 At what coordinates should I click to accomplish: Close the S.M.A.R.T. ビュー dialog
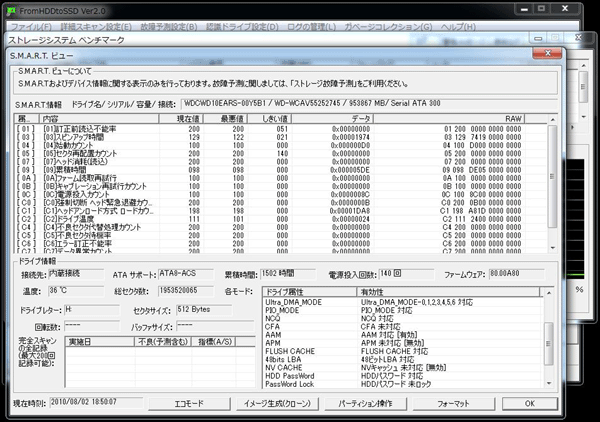[547, 53]
